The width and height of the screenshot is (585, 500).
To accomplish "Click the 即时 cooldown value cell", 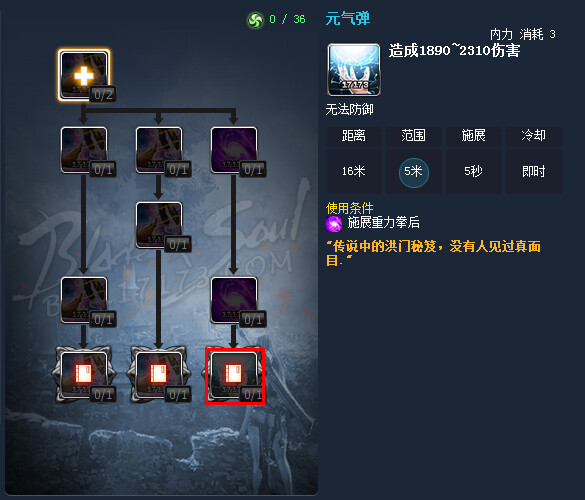I will pos(534,172).
